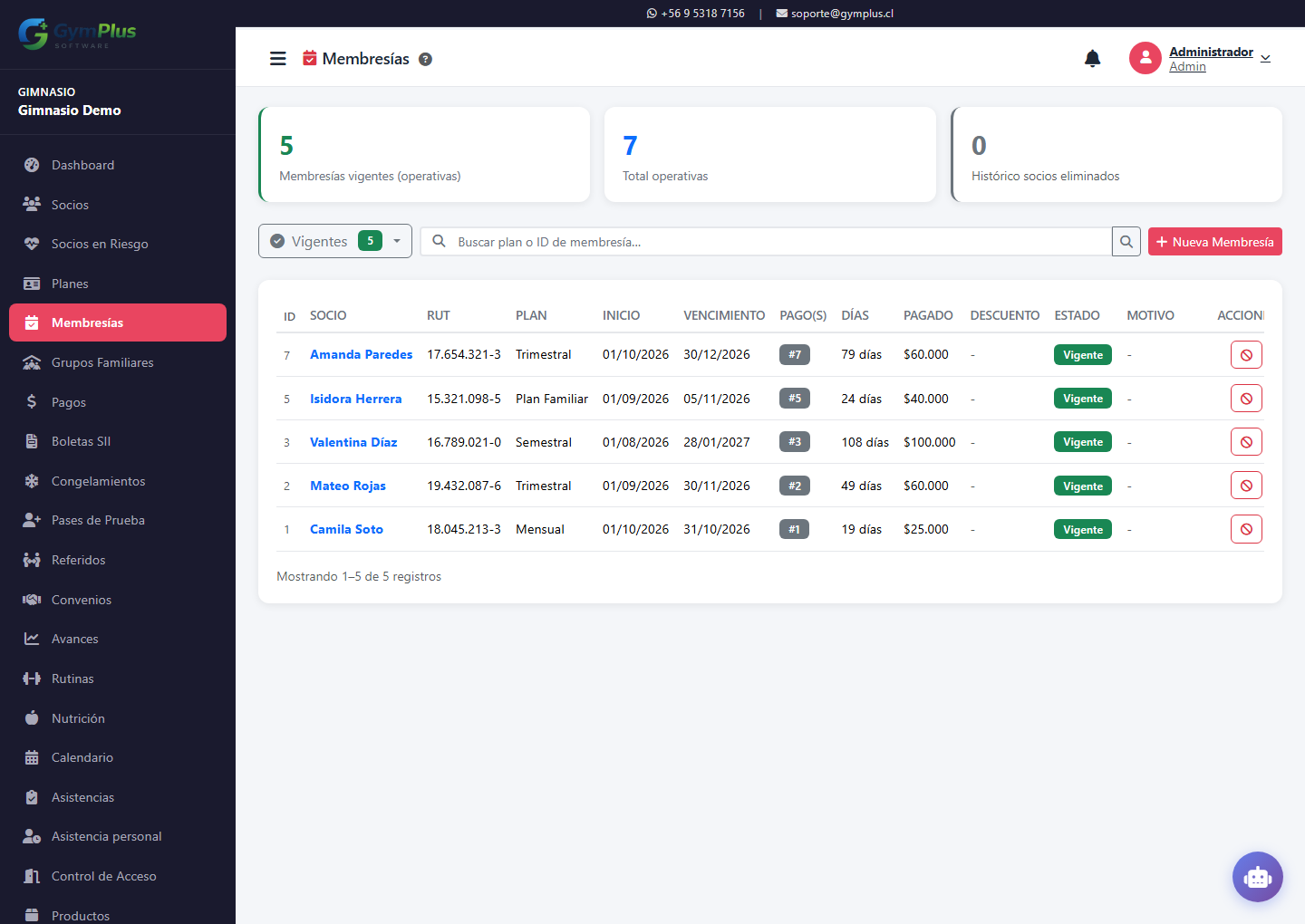
Task: Open payment badge #5
Action: coord(795,398)
